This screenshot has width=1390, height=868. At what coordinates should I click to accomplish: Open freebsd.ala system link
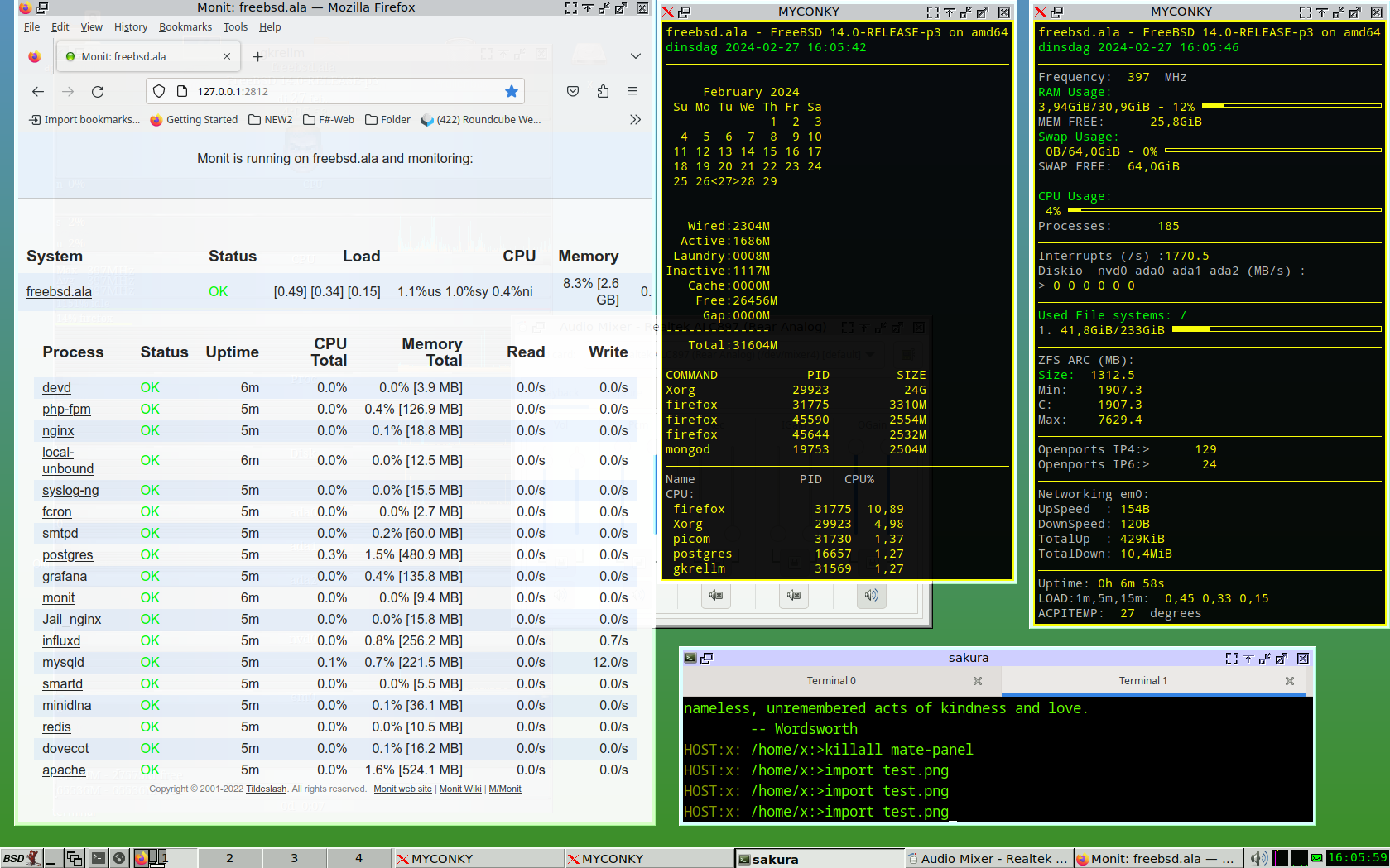pos(59,291)
